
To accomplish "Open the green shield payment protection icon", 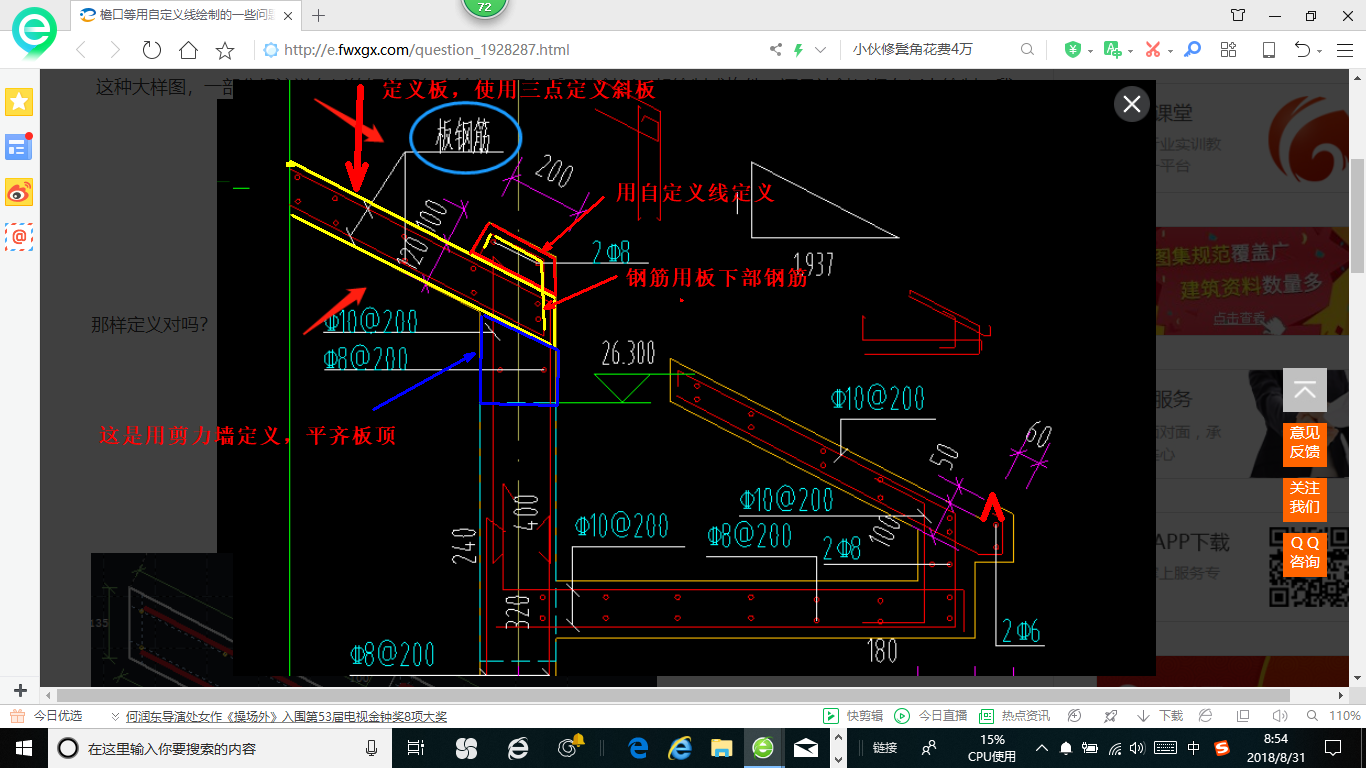I will [1073, 50].
